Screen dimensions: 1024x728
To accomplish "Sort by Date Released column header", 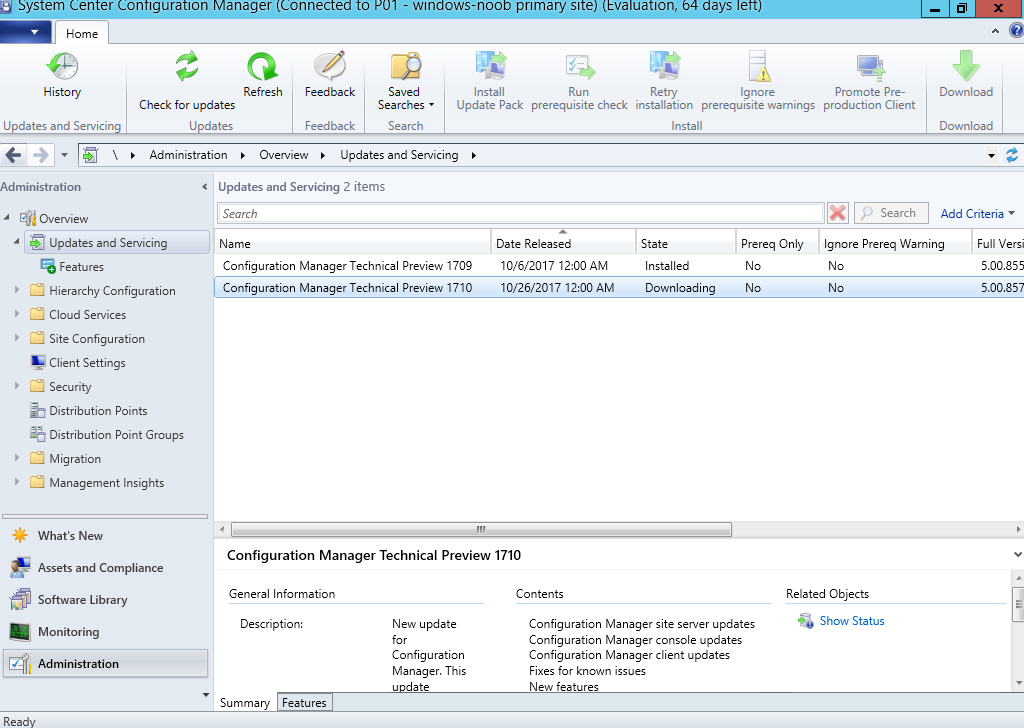I will point(563,244).
